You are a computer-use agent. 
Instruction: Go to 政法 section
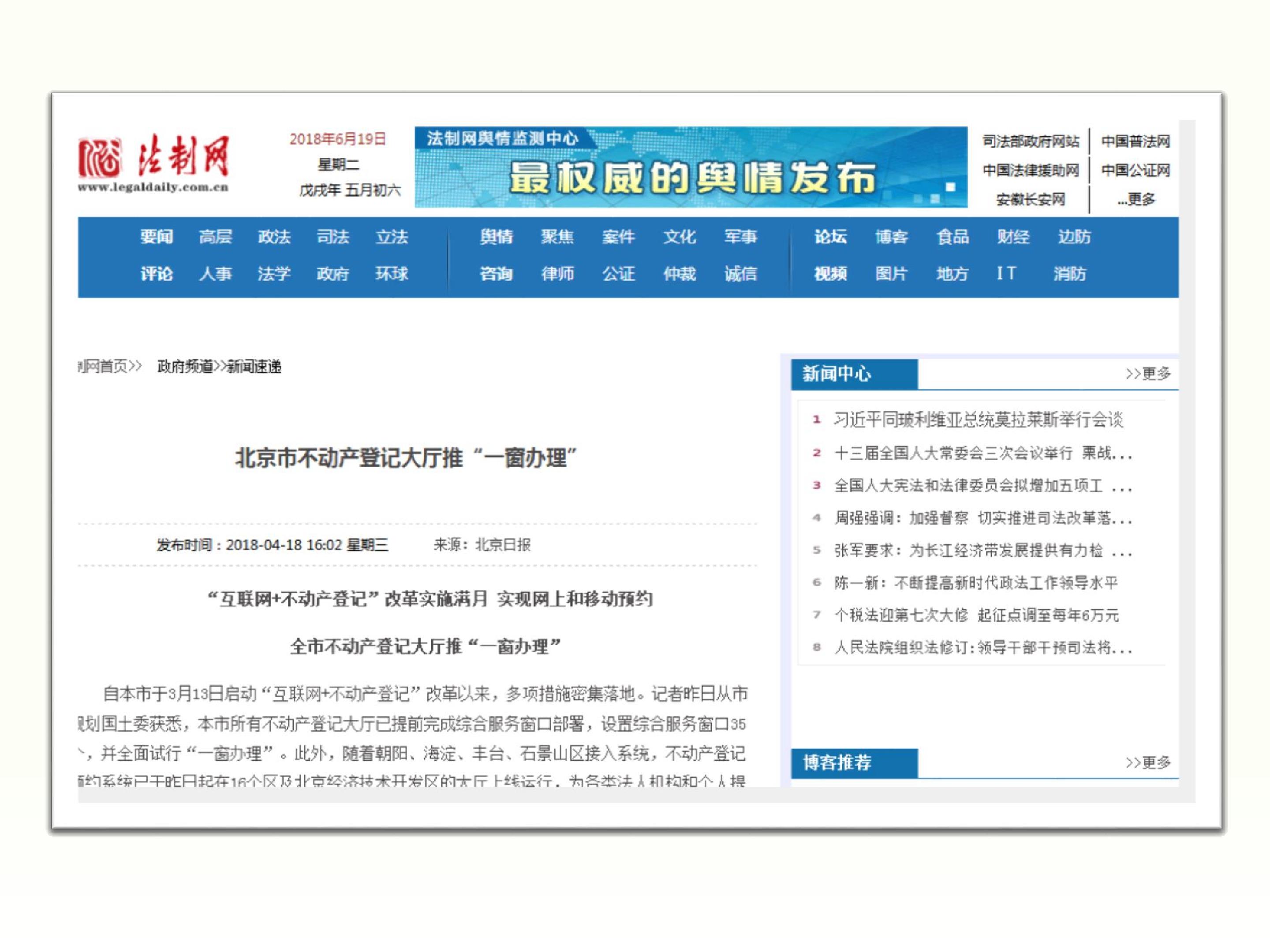(x=274, y=236)
